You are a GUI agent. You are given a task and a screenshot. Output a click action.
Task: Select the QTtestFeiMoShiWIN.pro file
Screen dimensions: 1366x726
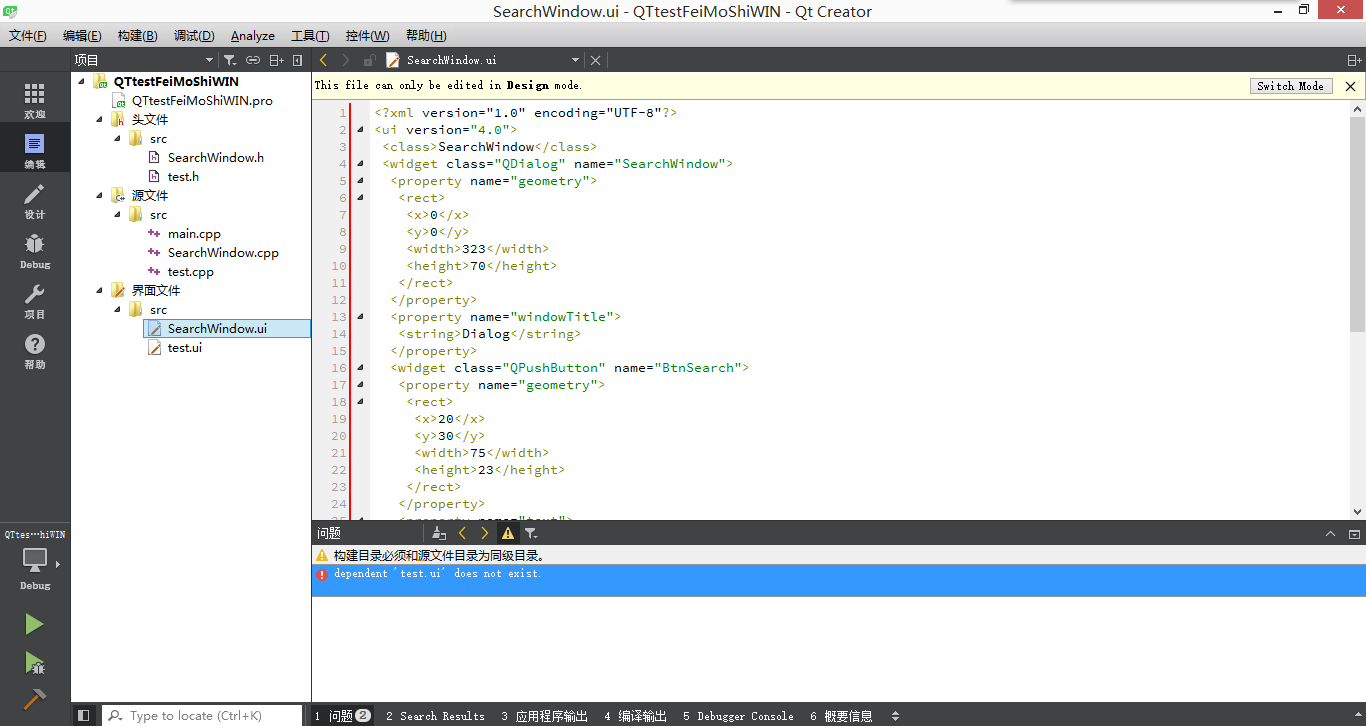(x=202, y=101)
